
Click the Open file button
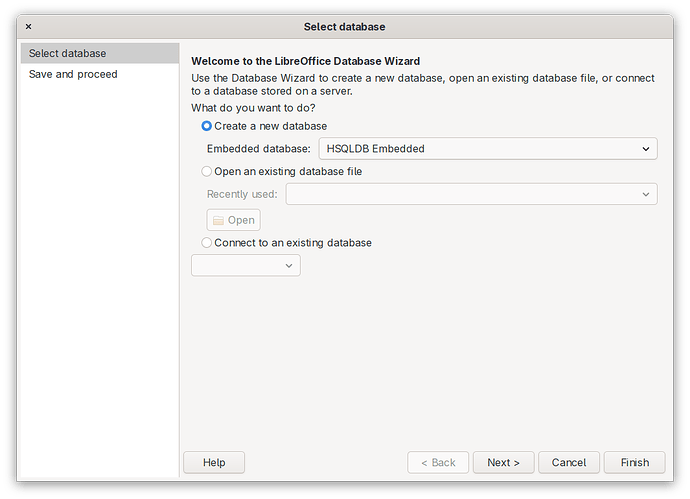[x=234, y=220]
